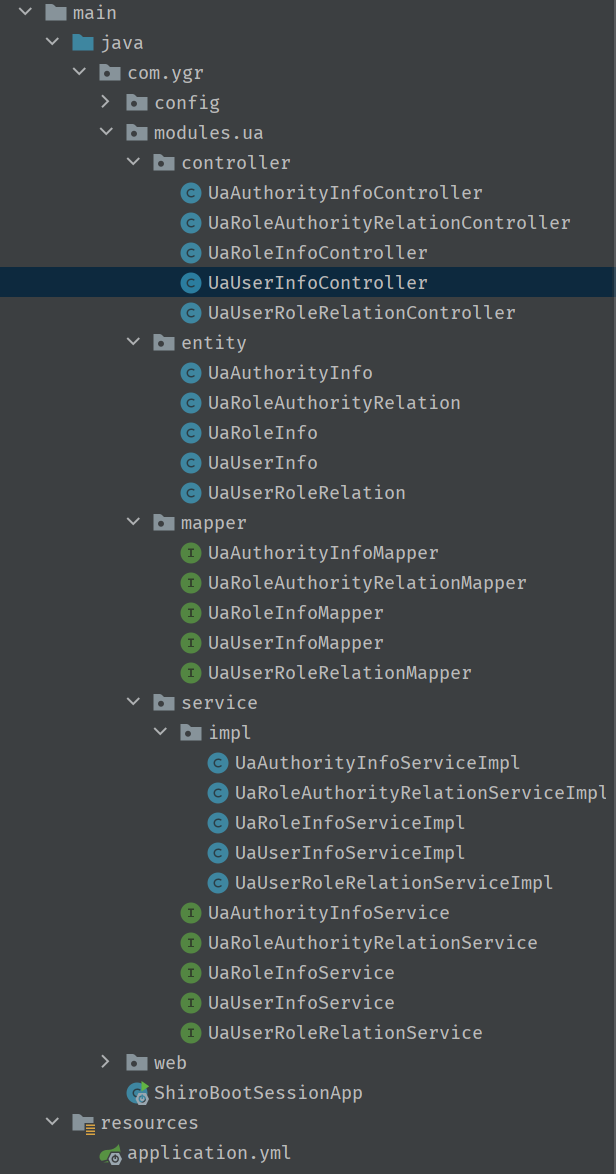Collapse the main folder chevron
The width and height of the screenshot is (616, 1174).
coord(25,13)
